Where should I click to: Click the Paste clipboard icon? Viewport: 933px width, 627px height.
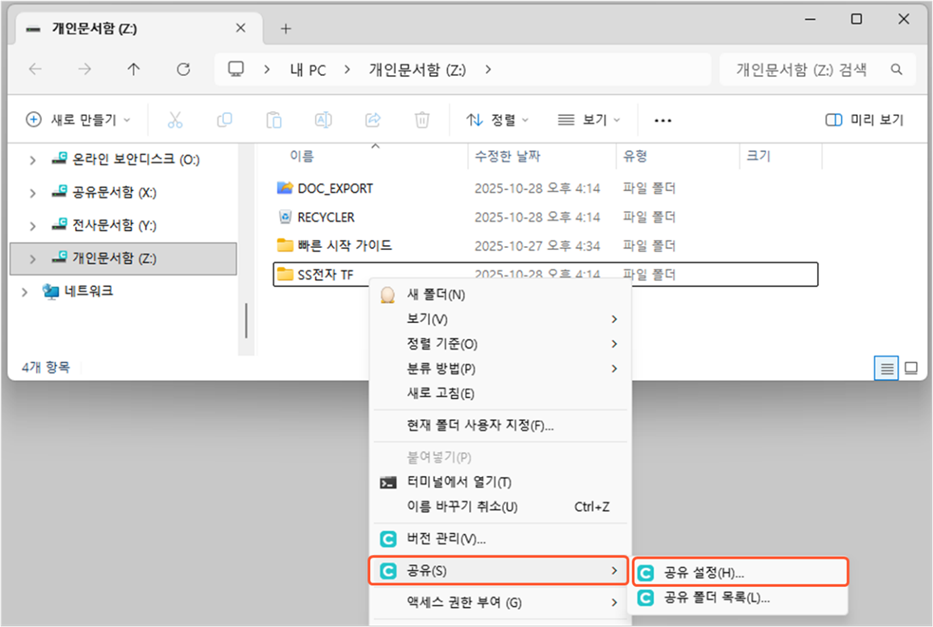click(x=274, y=120)
